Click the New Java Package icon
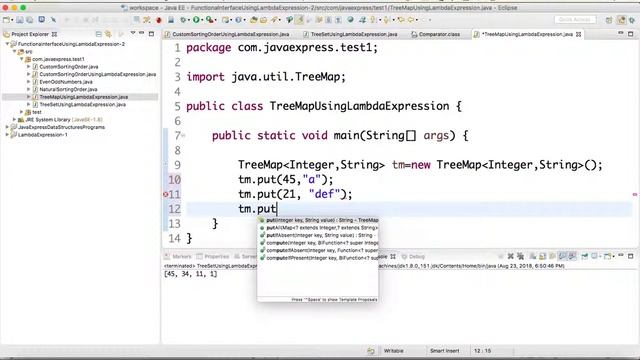 [x=226, y=20]
